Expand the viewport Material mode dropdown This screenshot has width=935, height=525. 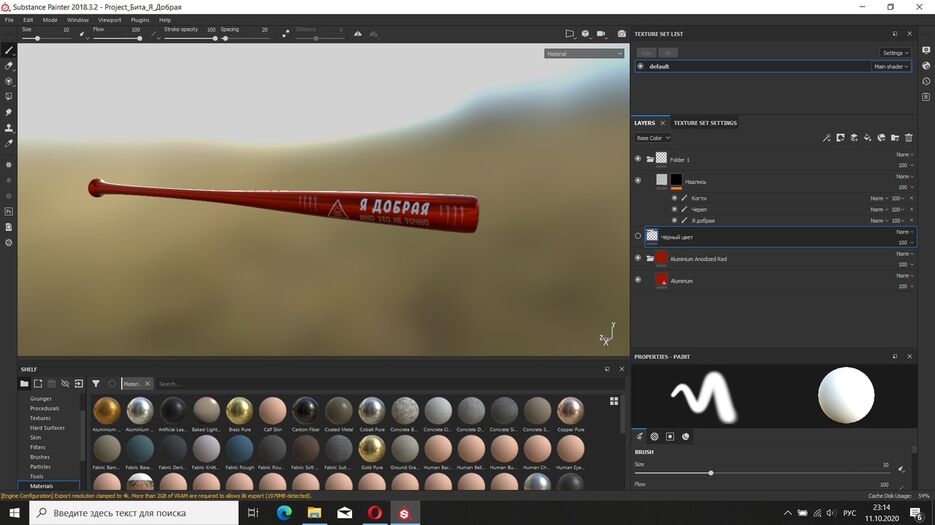(x=584, y=54)
